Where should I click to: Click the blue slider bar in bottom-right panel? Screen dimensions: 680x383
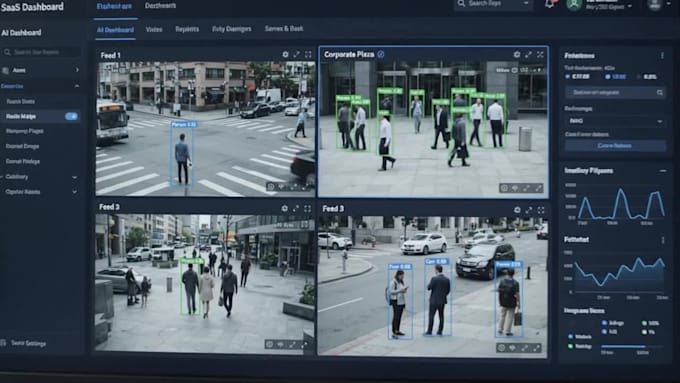[x=624, y=346]
